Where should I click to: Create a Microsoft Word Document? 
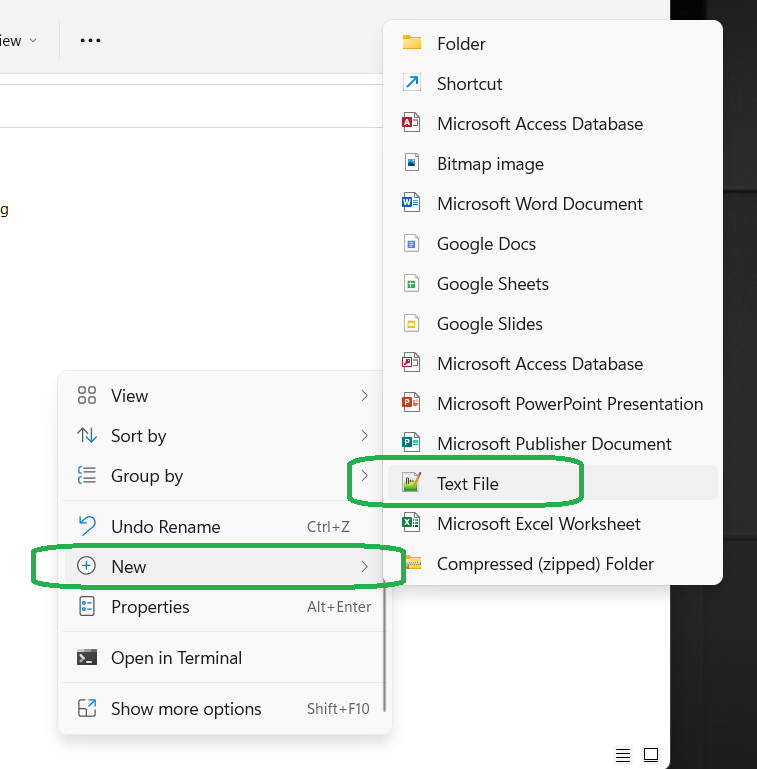pos(553,204)
